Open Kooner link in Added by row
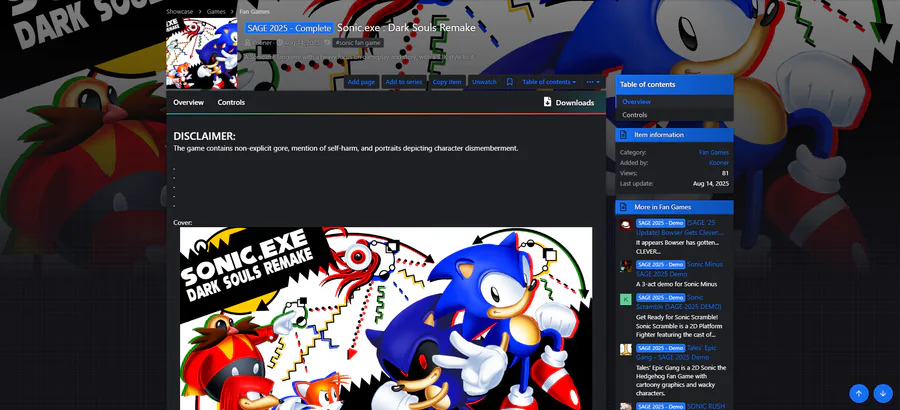This screenshot has height=410, width=900. [x=719, y=163]
